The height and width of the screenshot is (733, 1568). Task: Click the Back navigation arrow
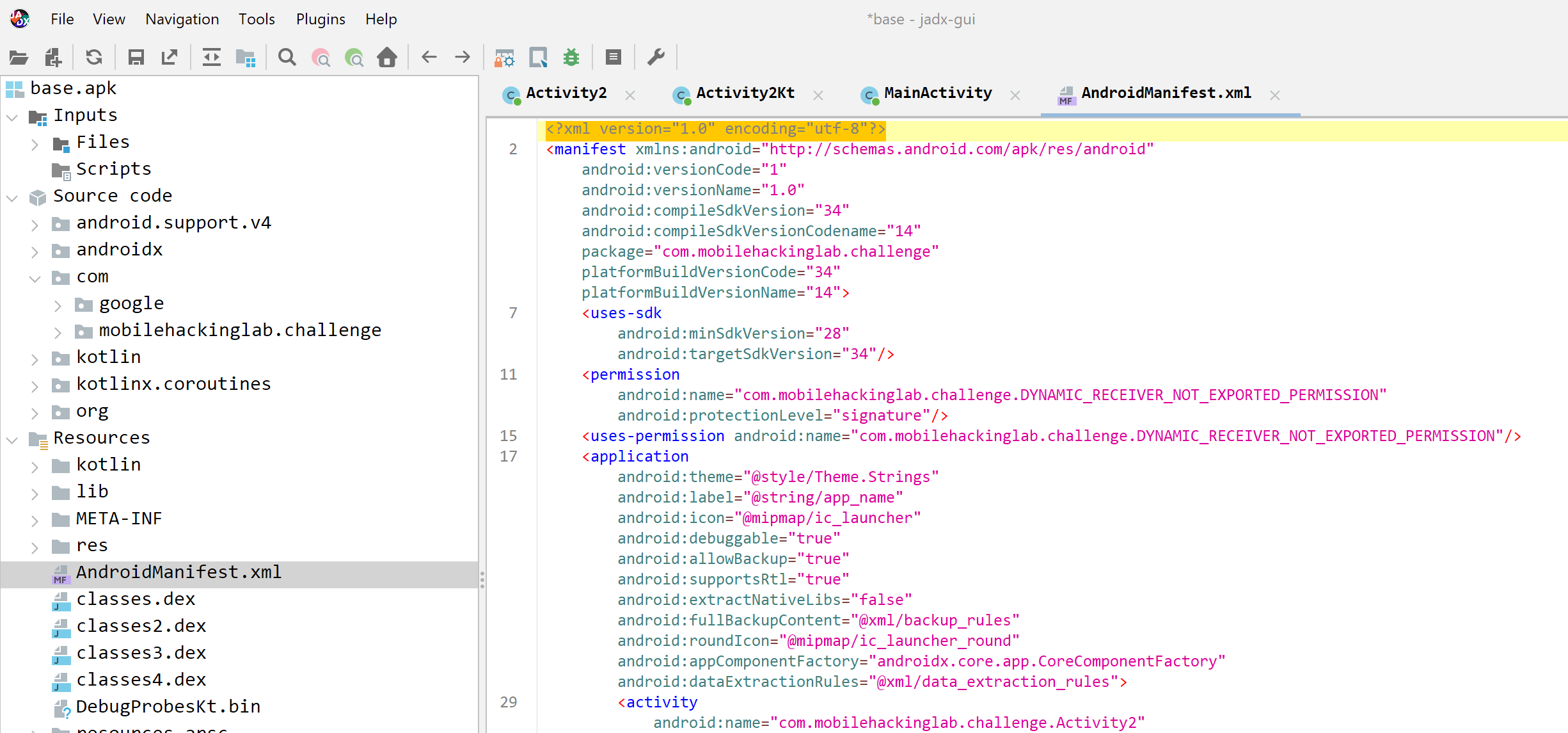pyautogui.click(x=429, y=58)
